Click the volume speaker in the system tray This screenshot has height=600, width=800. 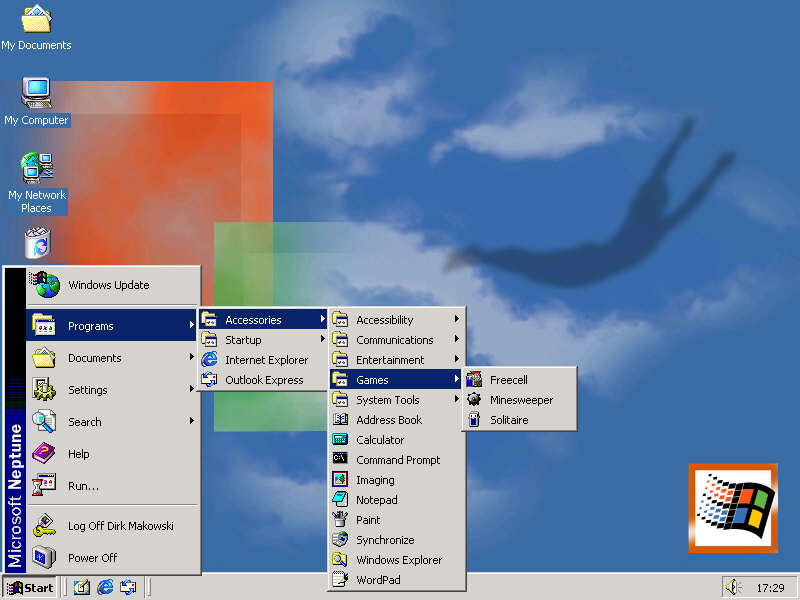(x=733, y=587)
